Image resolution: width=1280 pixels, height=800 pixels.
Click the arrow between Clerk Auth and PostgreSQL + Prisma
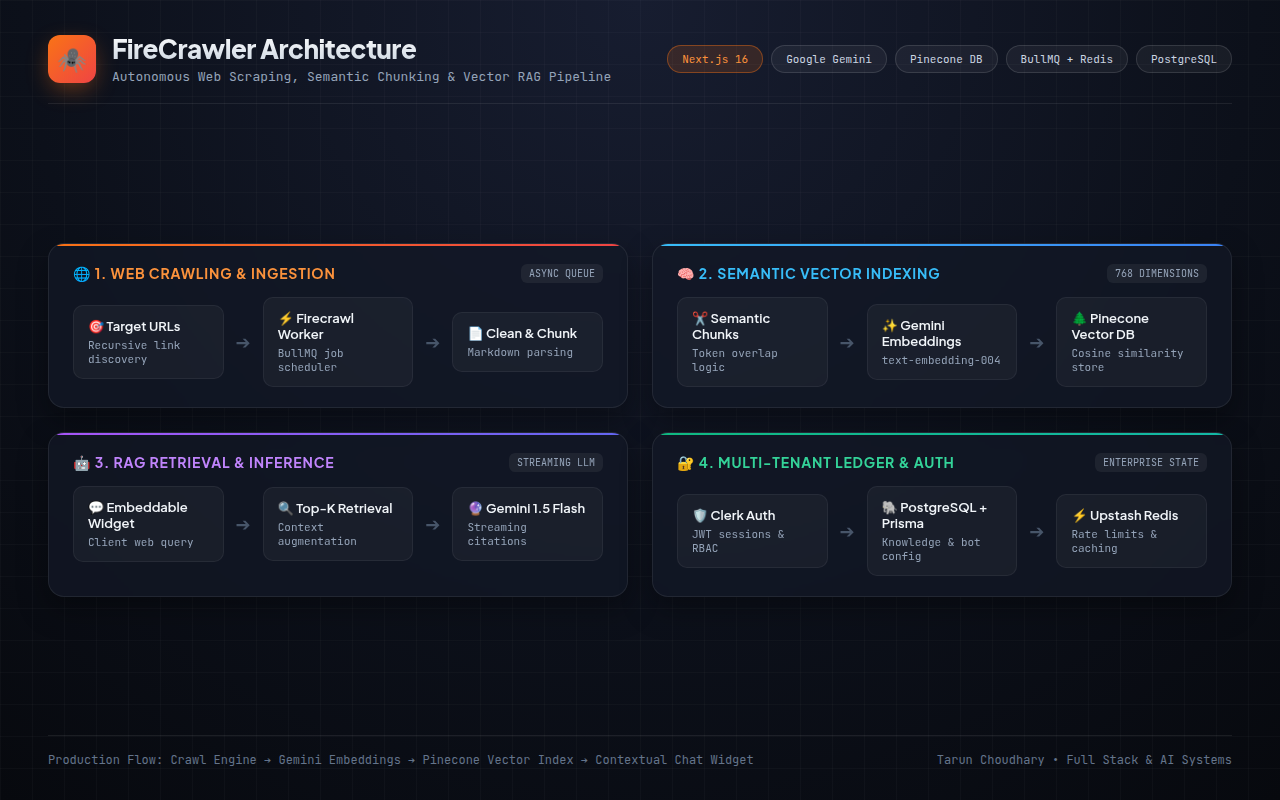(847, 531)
